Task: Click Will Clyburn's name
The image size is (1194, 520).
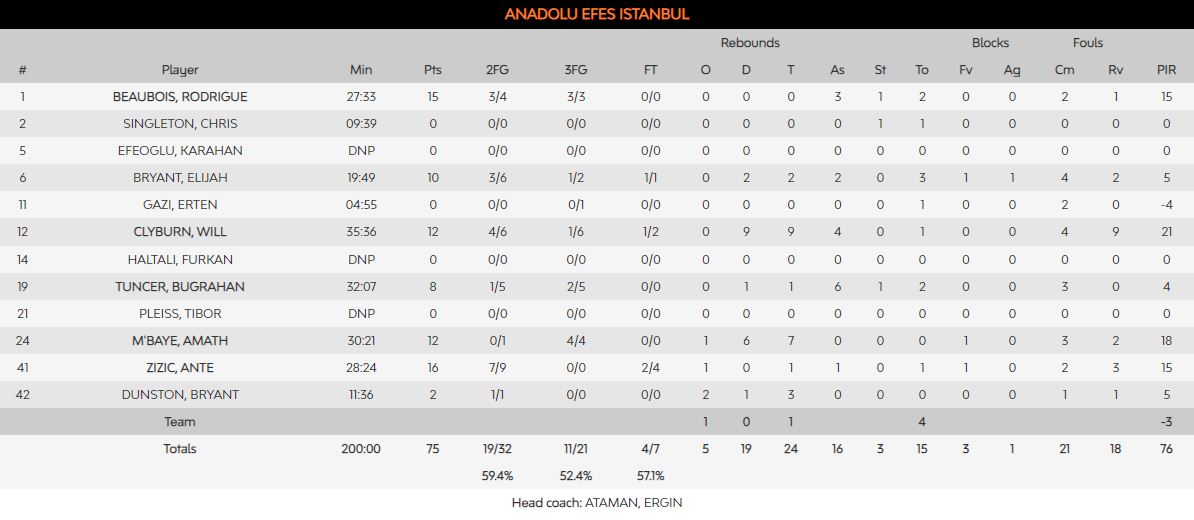Action: [x=180, y=232]
